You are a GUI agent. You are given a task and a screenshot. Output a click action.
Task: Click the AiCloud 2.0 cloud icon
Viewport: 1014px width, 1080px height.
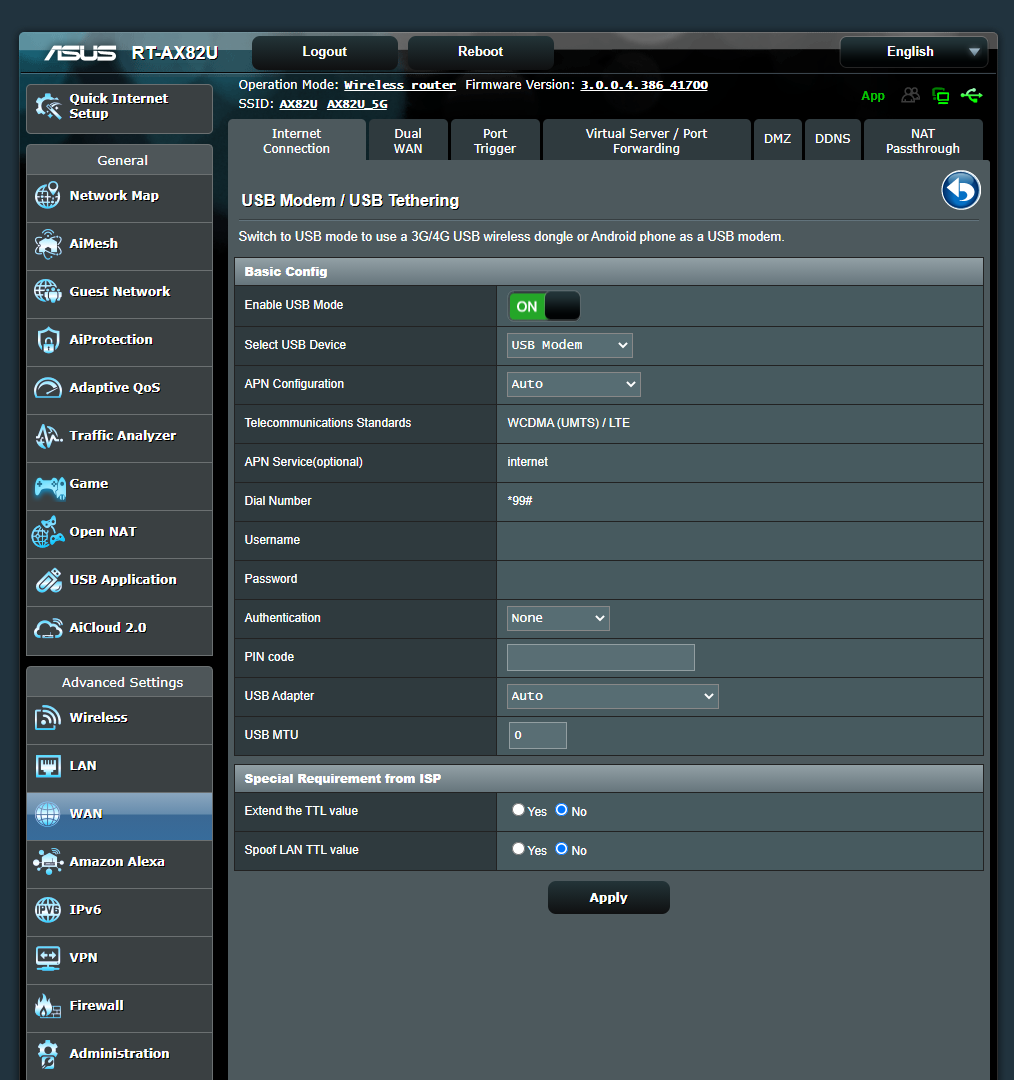[x=48, y=628]
